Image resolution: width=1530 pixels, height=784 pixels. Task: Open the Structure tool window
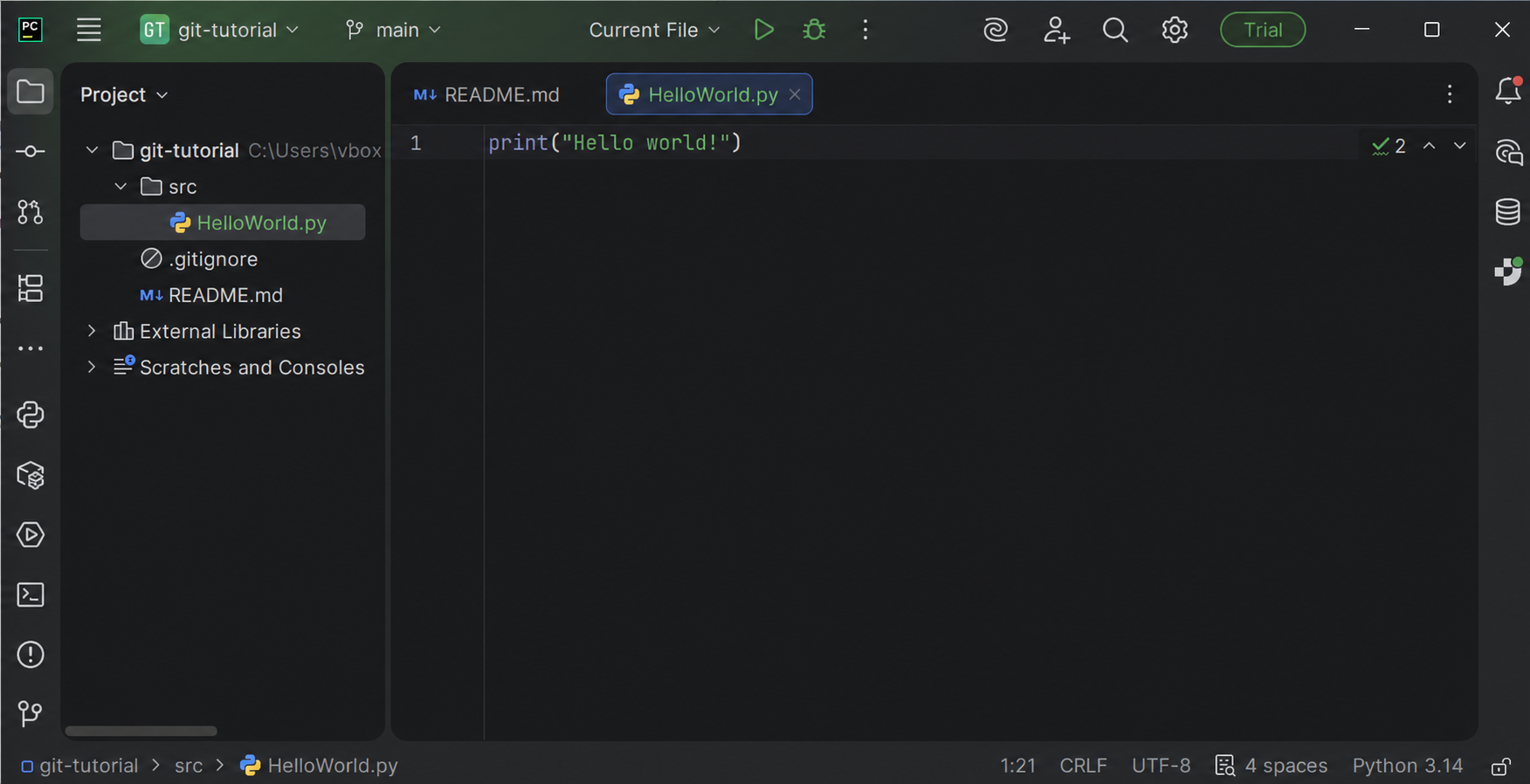pyautogui.click(x=31, y=288)
